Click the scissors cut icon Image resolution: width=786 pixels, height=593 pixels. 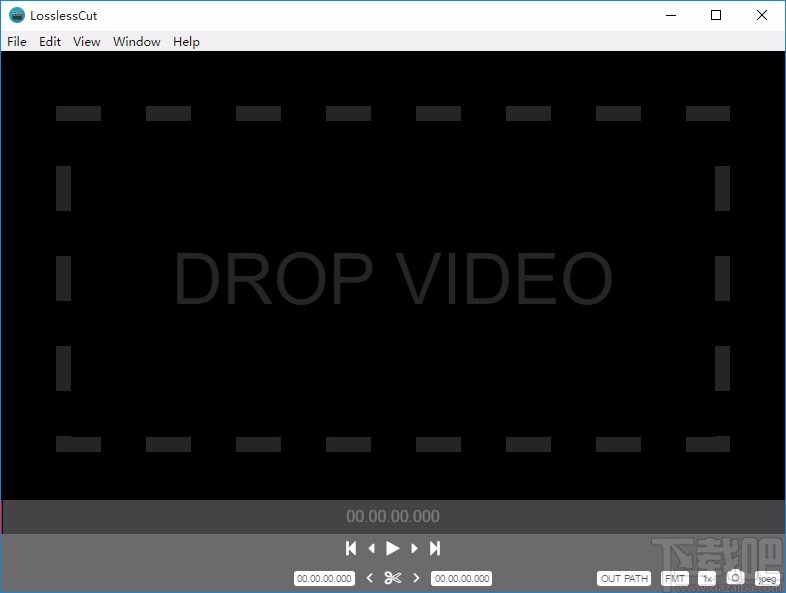tap(392, 578)
